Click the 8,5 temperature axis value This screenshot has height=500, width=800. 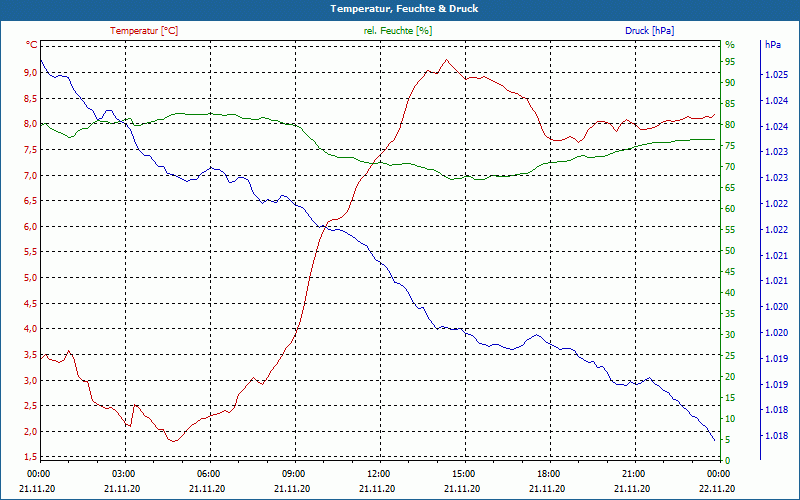tap(31, 98)
